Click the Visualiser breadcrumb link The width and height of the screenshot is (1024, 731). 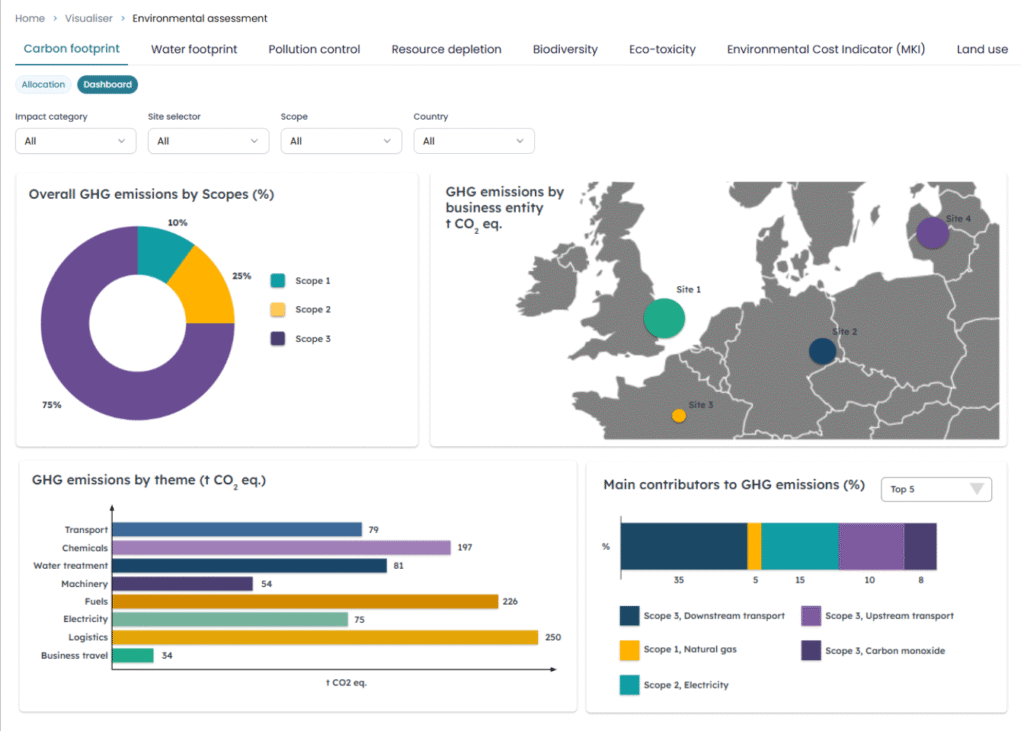tap(88, 17)
